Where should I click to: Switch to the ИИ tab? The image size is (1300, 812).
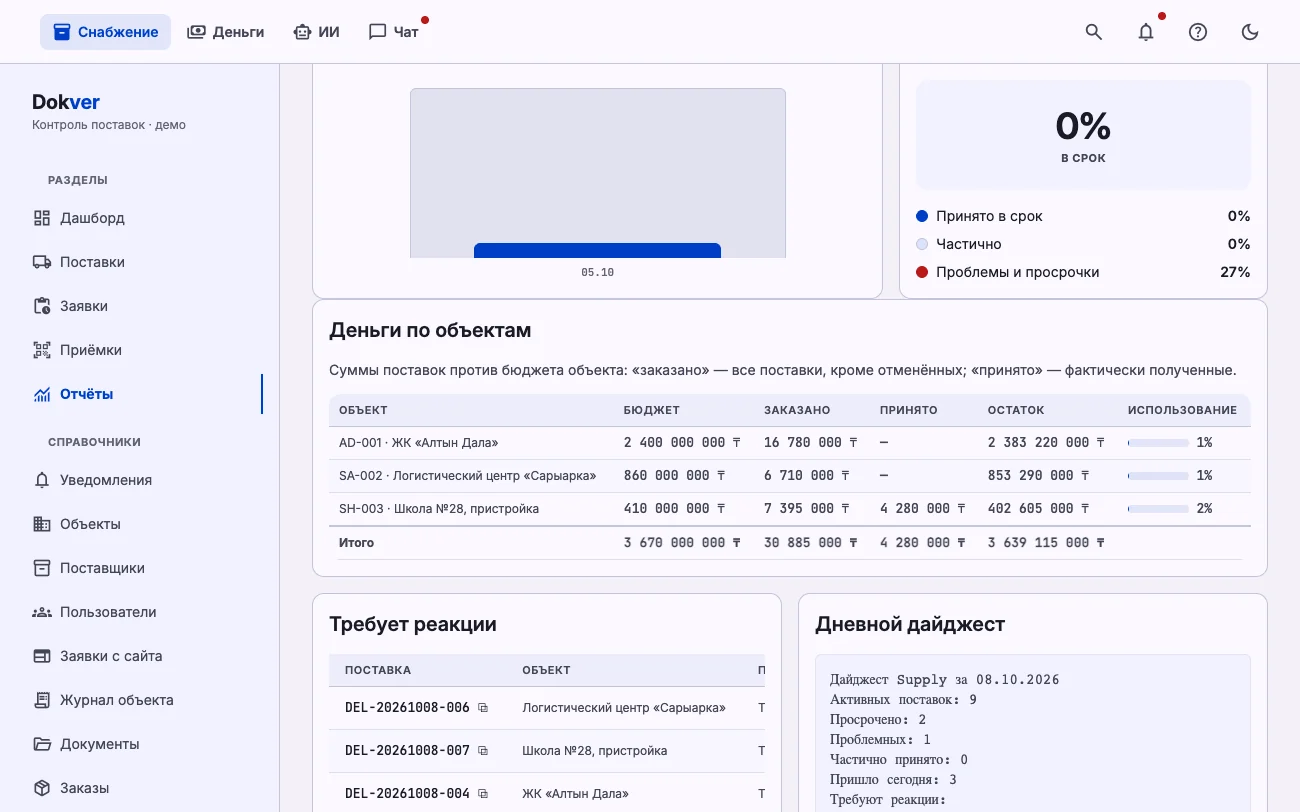pyautogui.click(x=316, y=32)
